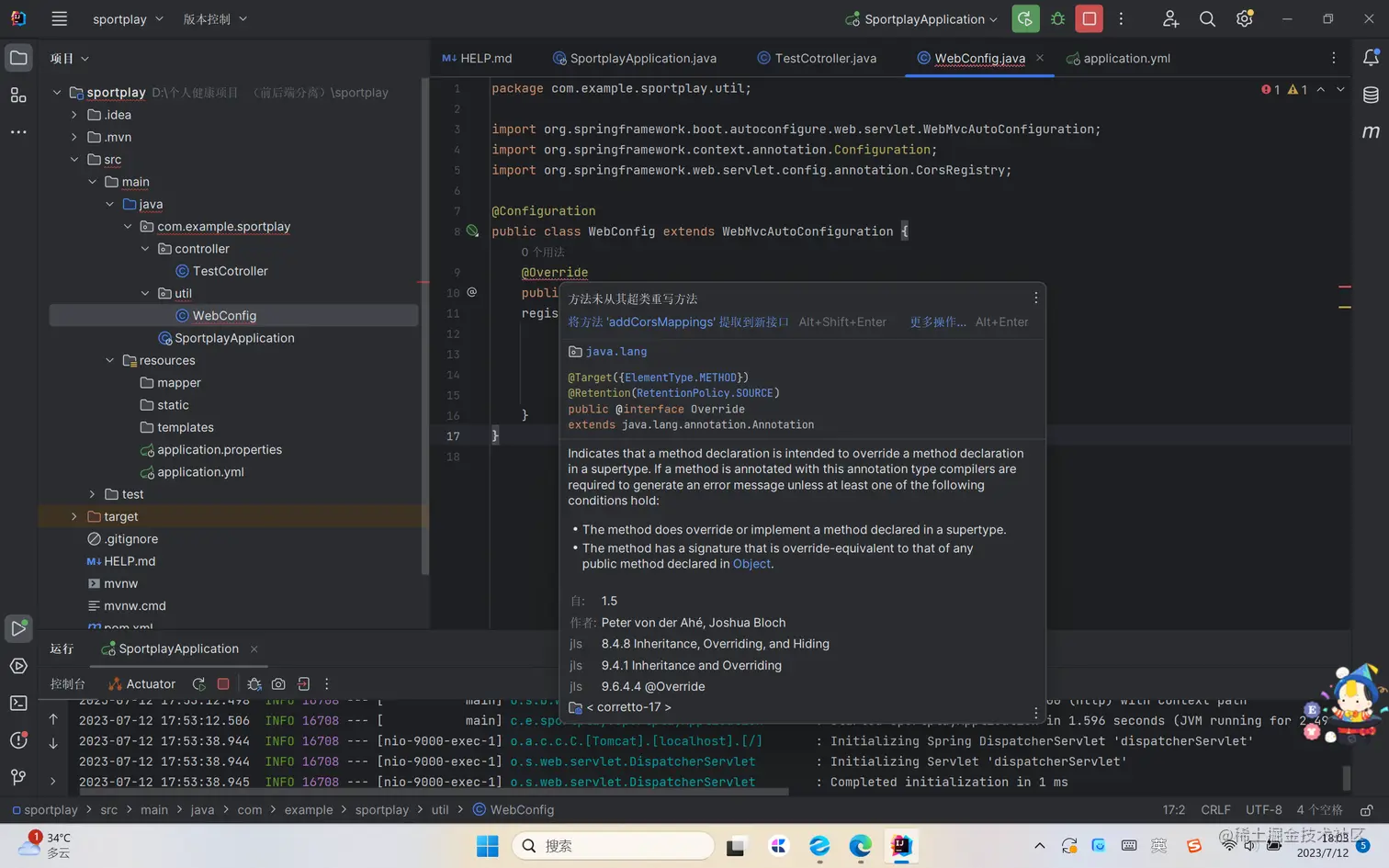Open the Maven tool window icon
This screenshot has width=1389, height=868.
click(1371, 132)
